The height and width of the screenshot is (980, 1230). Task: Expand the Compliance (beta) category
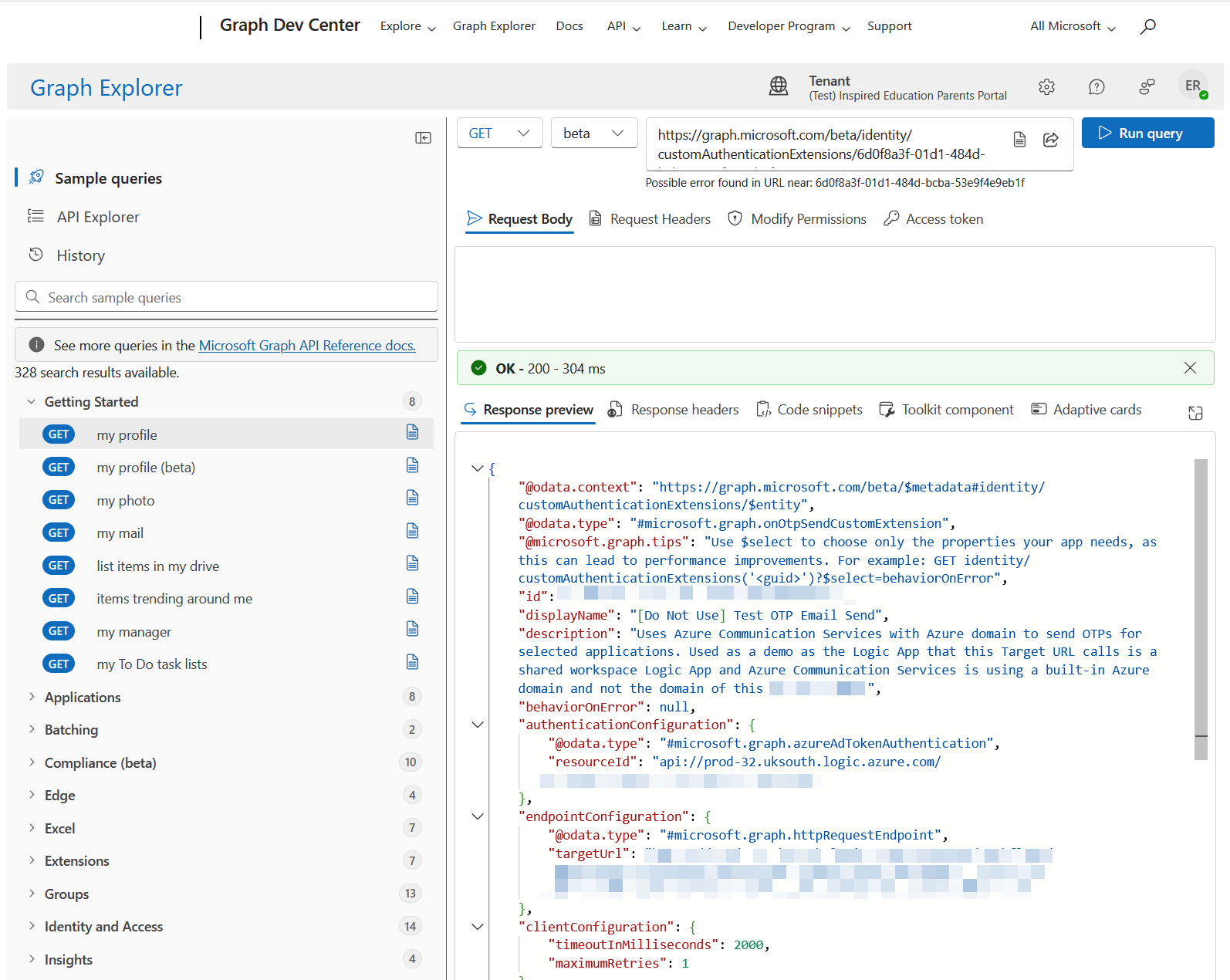(32, 762)
